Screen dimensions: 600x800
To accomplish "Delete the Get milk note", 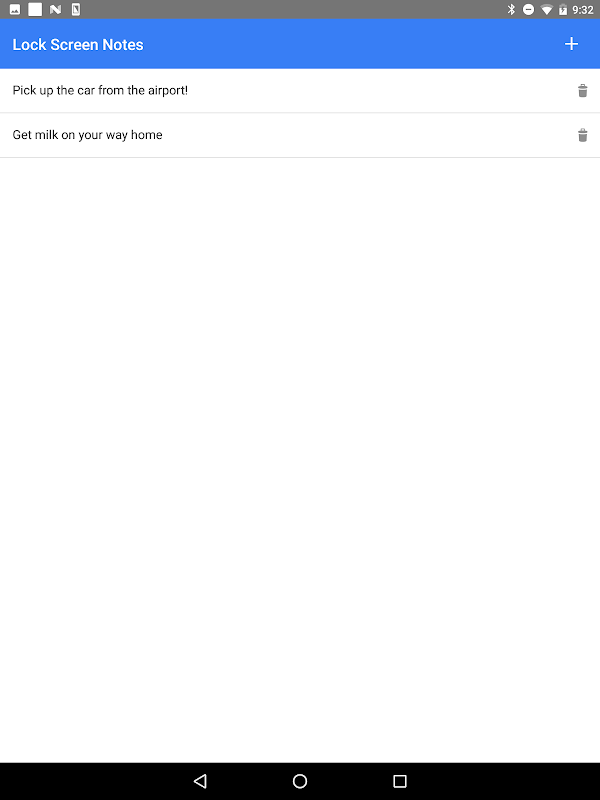I will coord(582,135).
